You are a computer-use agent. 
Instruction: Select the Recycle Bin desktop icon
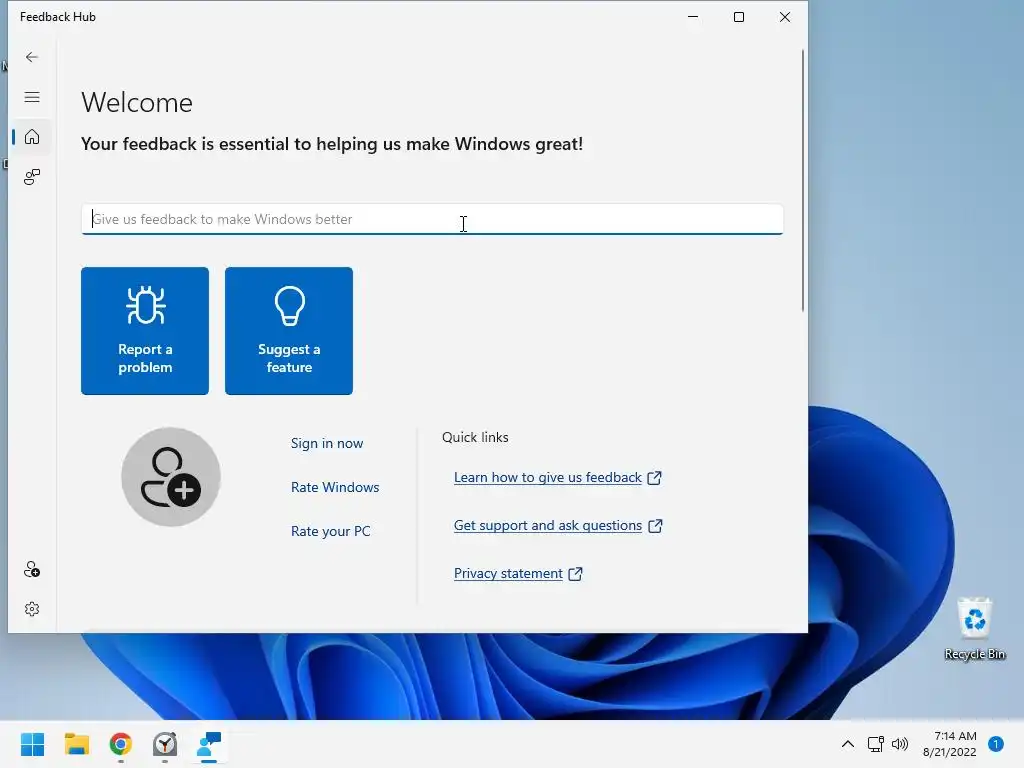[974, 629]
